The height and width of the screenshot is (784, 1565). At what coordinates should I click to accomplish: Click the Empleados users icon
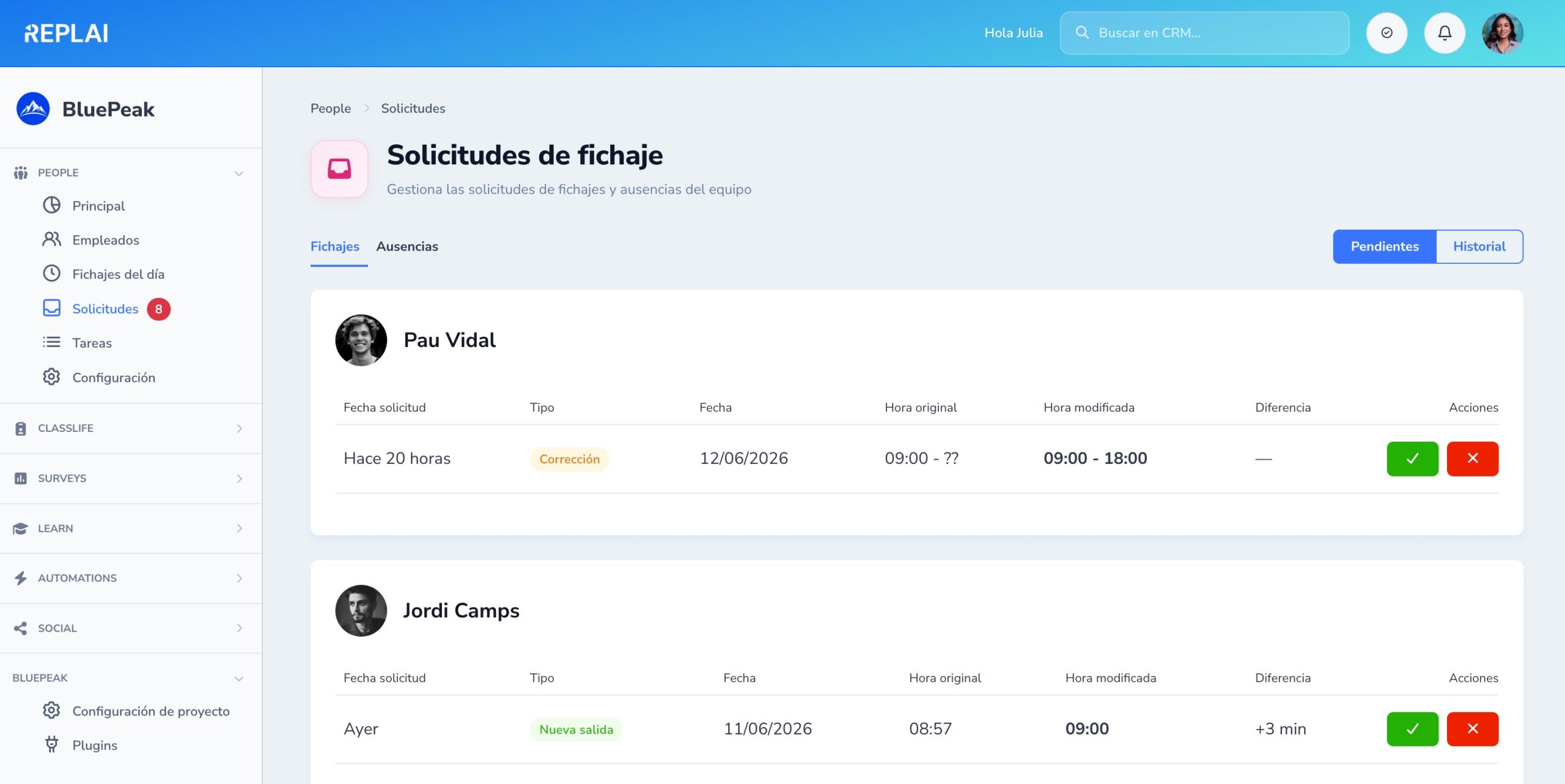[51, 240]
